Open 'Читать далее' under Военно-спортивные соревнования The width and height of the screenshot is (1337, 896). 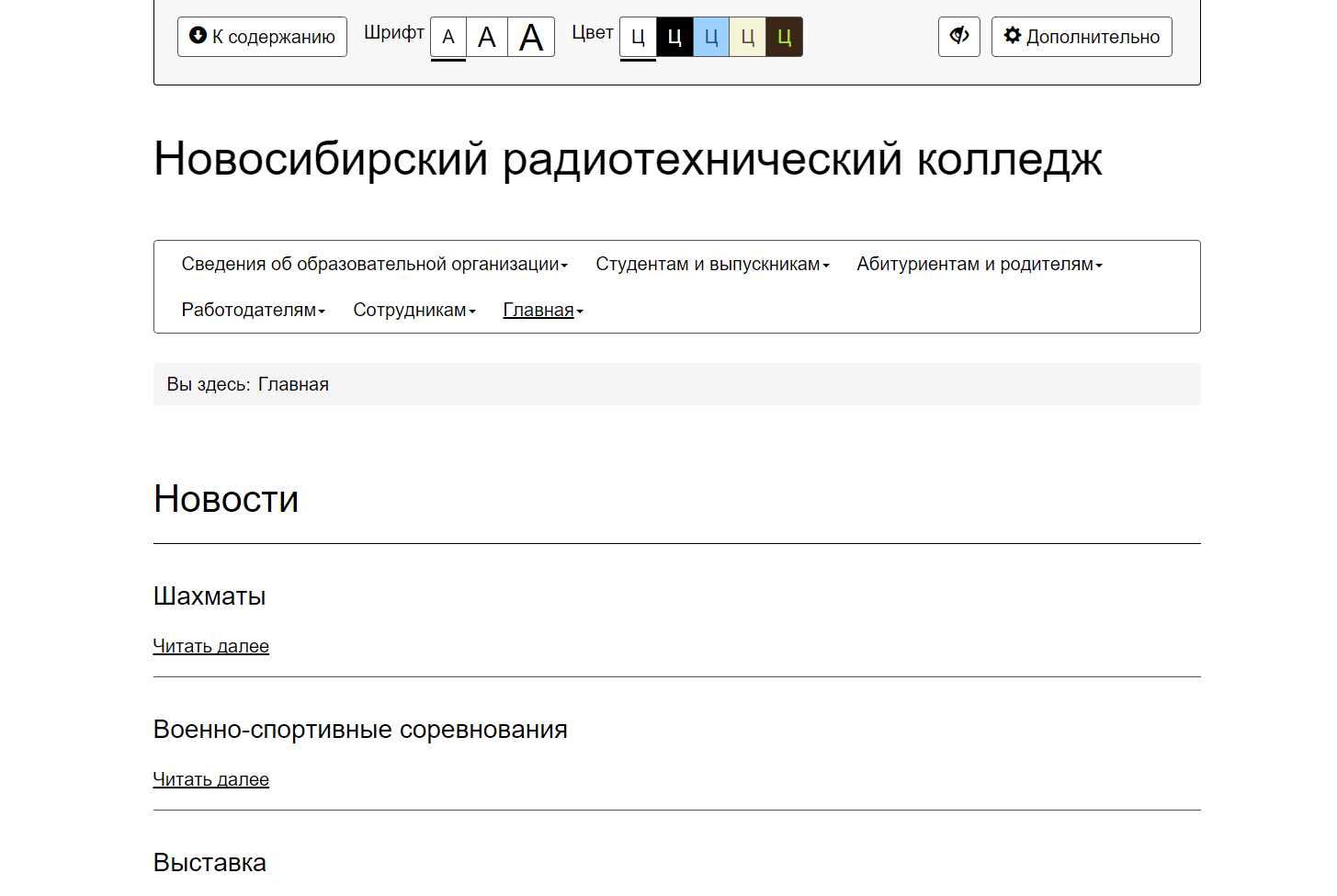(211, 779)
